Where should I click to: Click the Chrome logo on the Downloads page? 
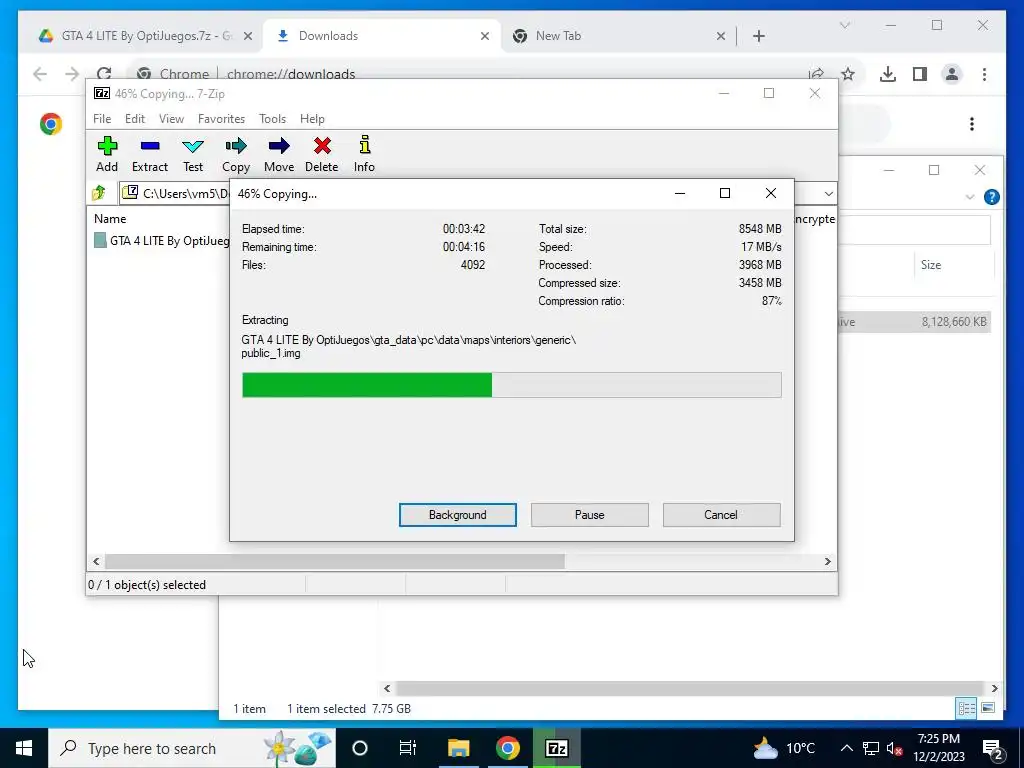pyautogui.click(x=51, y=124)
